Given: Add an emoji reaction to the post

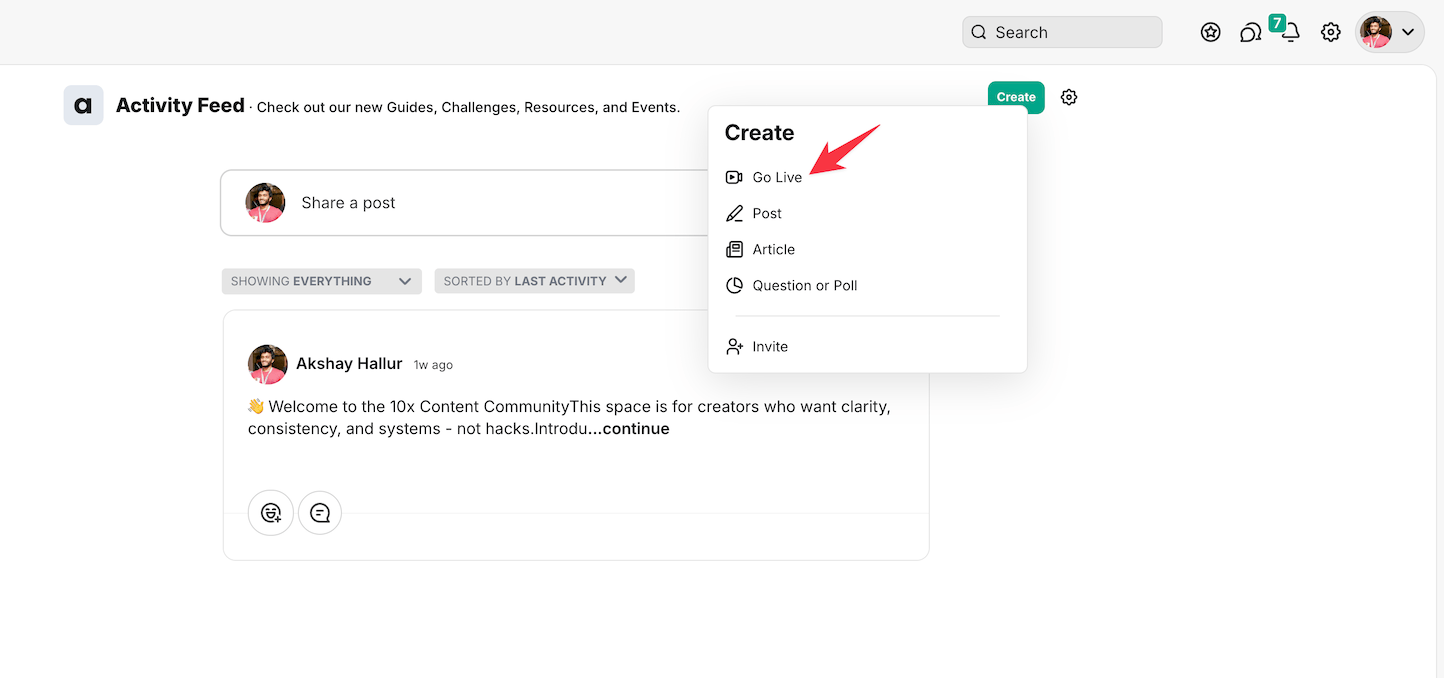Looking at the screenshot, I should pyautogui.click(x=271, y=513).
